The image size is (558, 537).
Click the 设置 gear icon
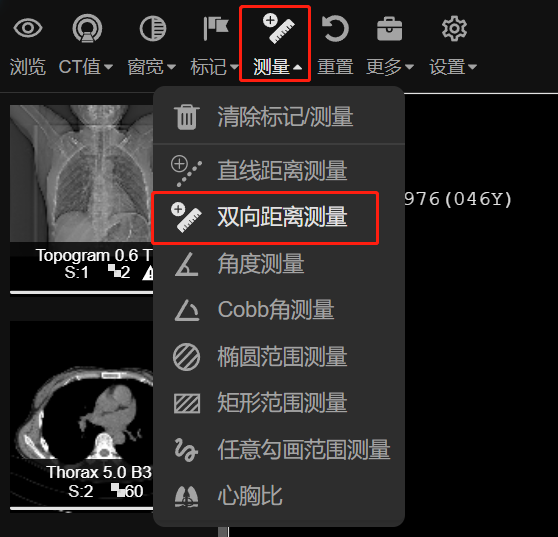(x=454, y=28)
